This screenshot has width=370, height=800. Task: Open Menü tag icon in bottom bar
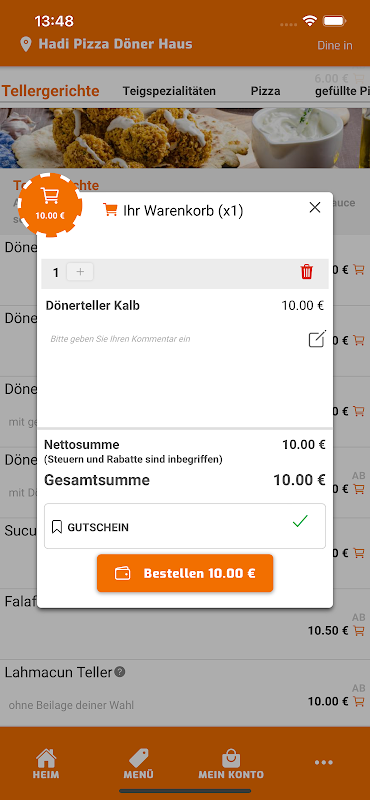point(138,764)
